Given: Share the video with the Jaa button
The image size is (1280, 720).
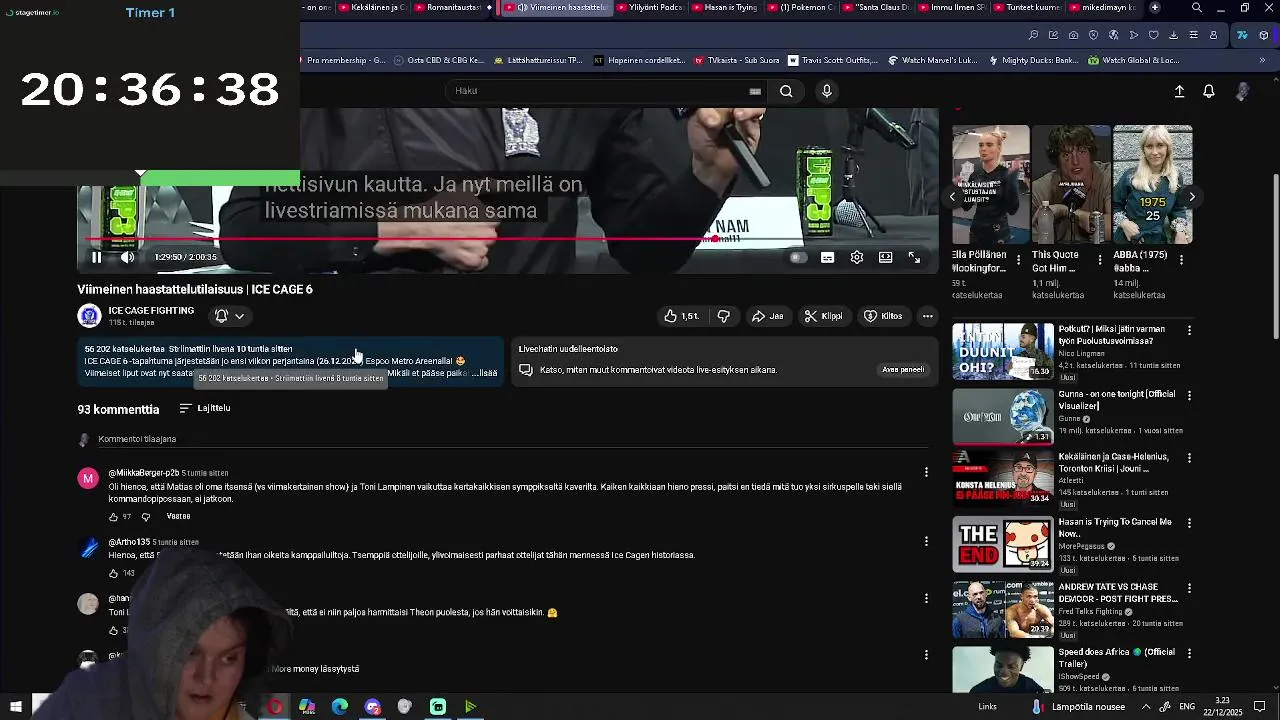Looking at the screenshot, I should (x=767, y=316).
